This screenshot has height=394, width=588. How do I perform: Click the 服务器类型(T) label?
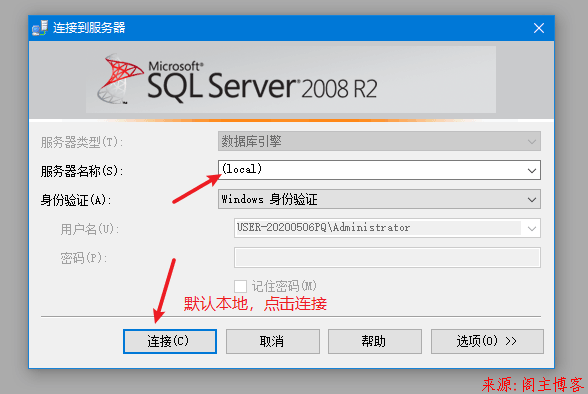82,142
